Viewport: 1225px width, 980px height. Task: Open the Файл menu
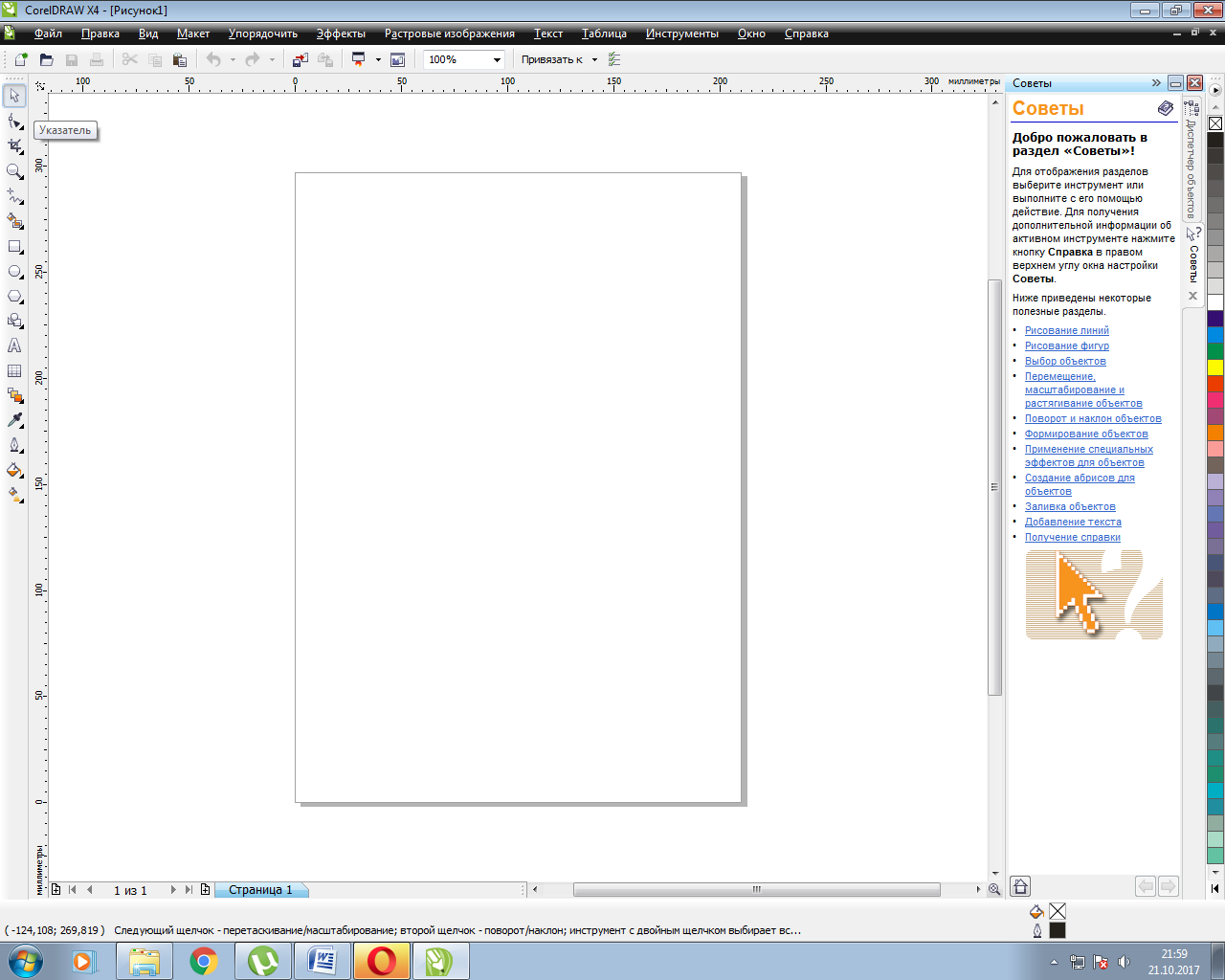(x=48, y=33)
